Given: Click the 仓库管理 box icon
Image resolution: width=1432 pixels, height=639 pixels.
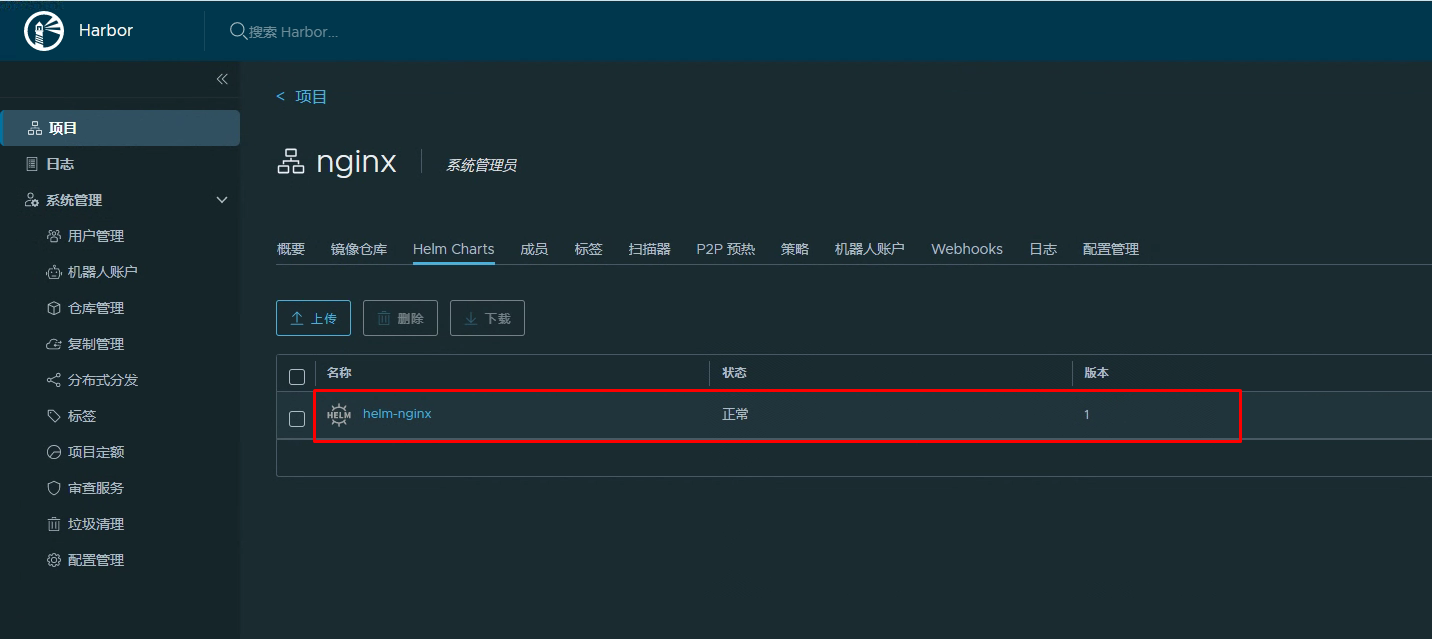Looking at the screenshot, I should click(54, 308).
